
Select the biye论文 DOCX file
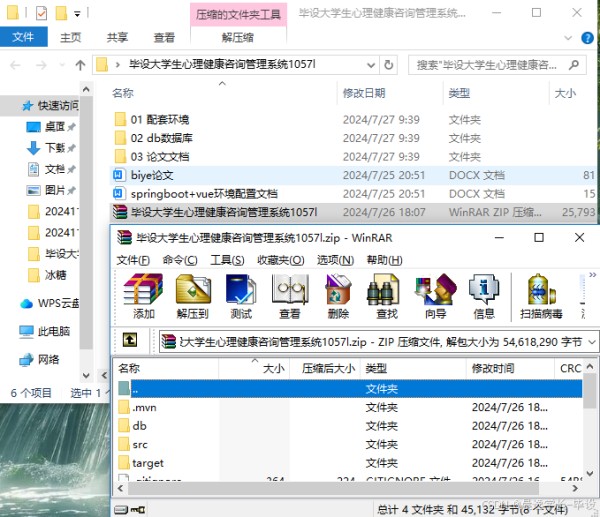152,175
